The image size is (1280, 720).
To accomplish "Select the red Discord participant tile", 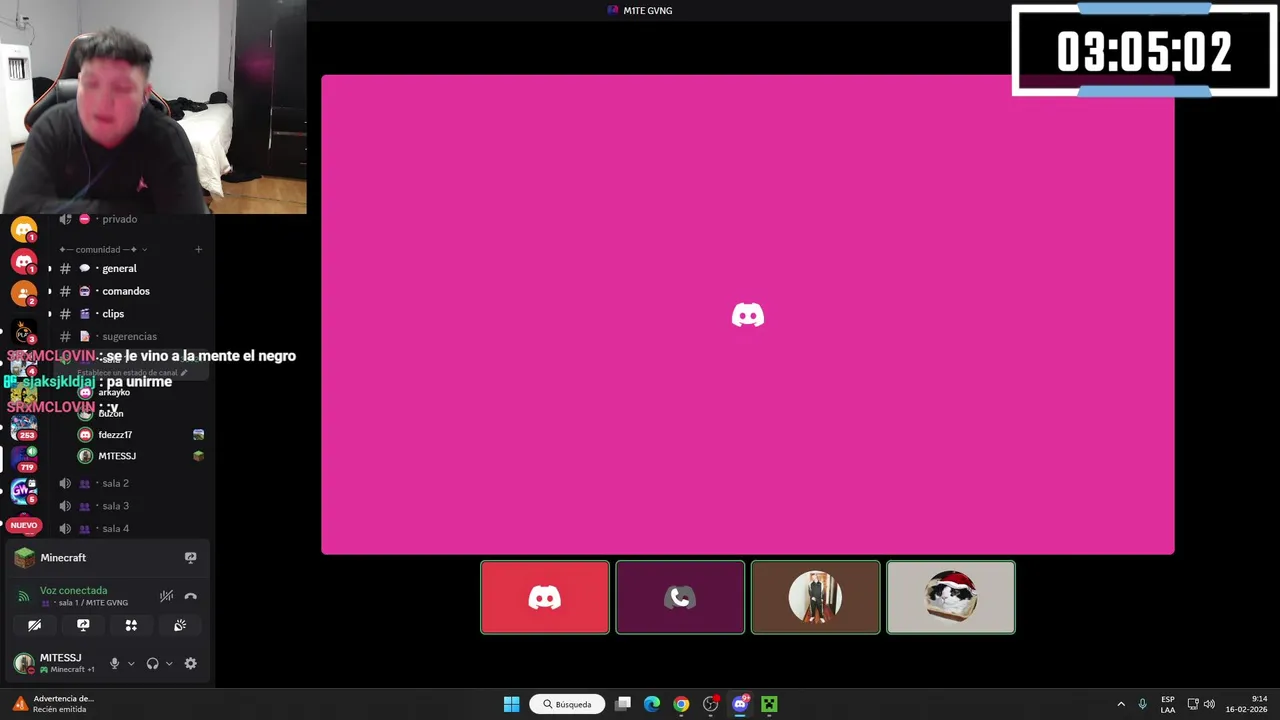I will click(x=545, y=597).
